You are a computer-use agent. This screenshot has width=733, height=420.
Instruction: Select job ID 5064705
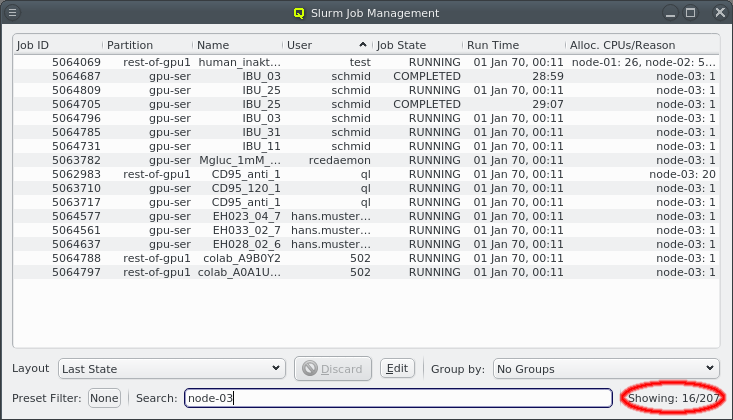pos(76,104)
